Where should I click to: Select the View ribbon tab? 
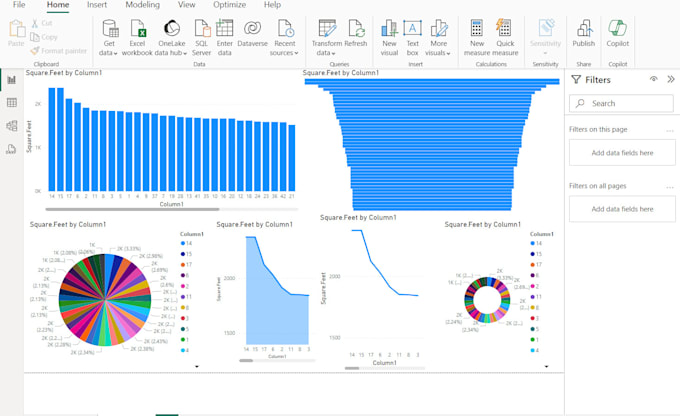tap(186, 5)
